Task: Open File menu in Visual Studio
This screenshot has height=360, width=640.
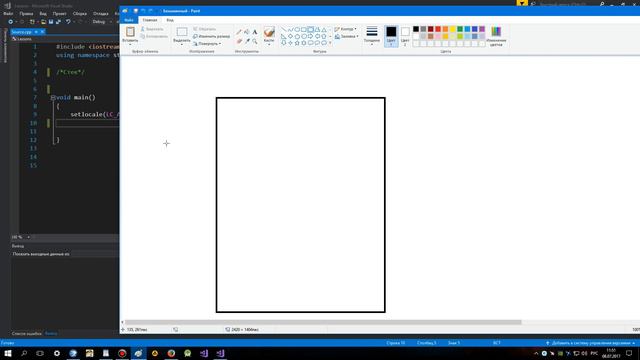Action: [x=8, y=13]
